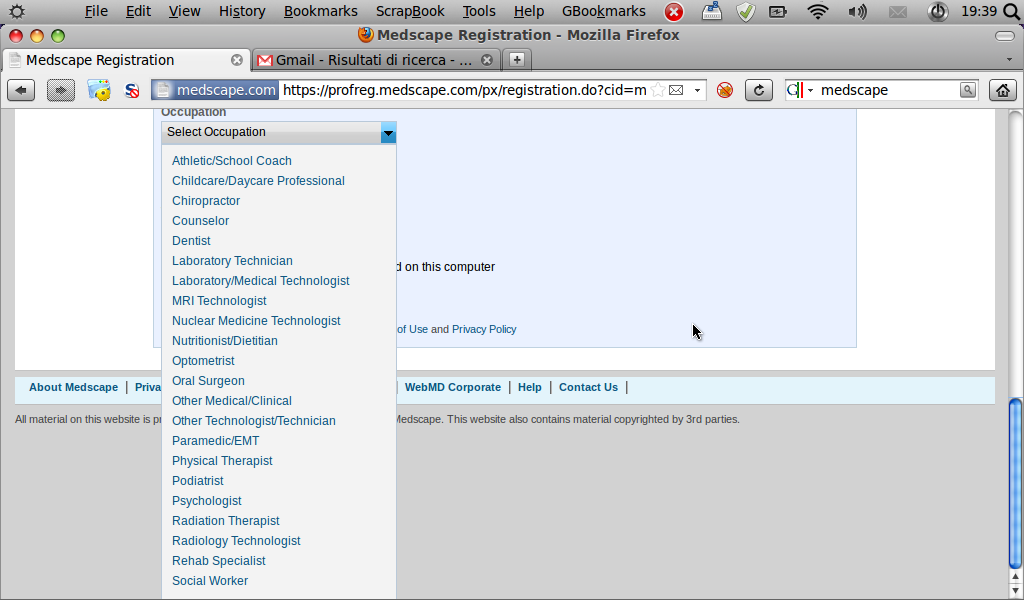
Task: Select Social Worker occupation
Action: click(x=210, y=581)
